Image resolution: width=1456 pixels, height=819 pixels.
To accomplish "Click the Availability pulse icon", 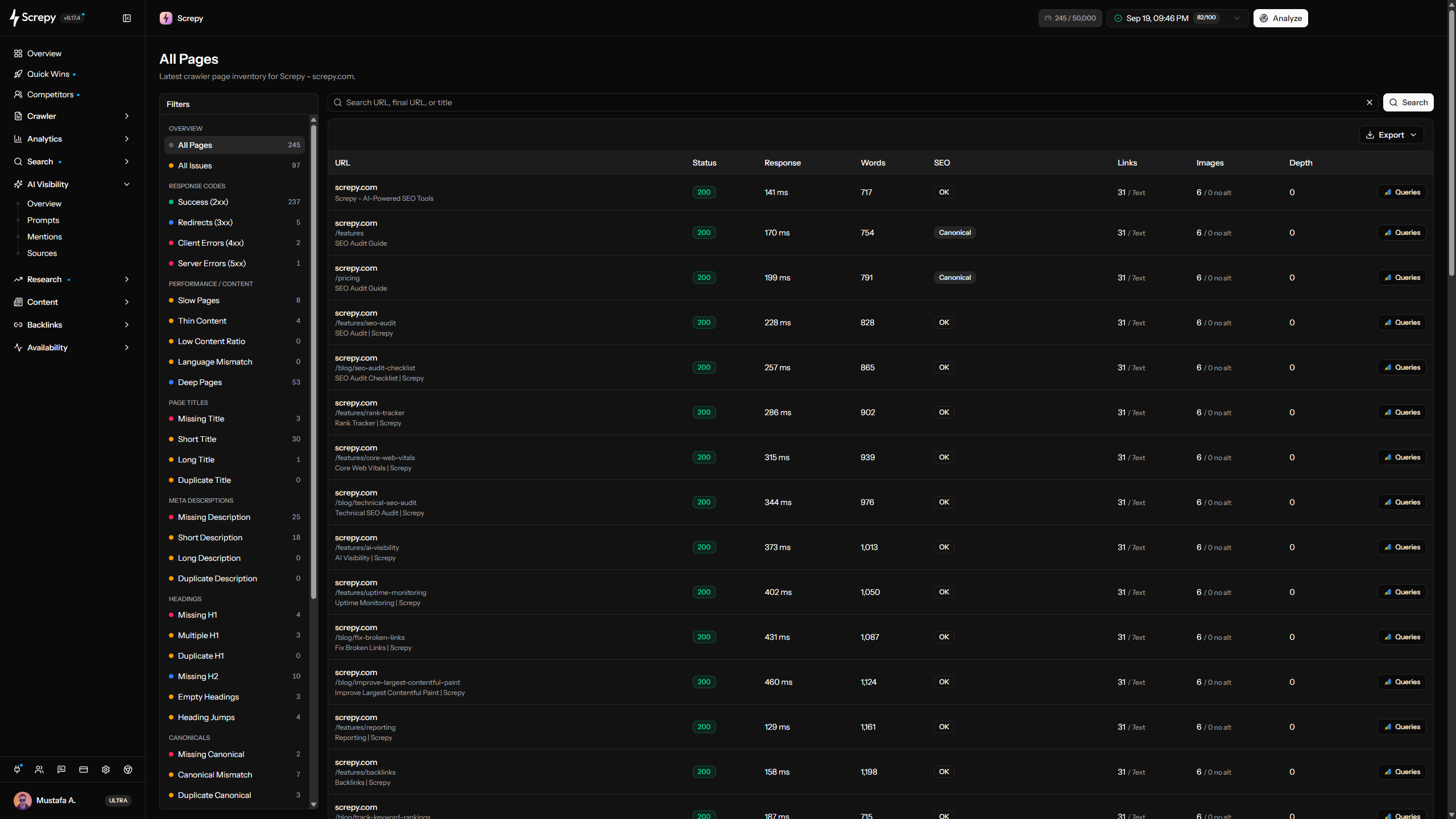I will (18, 348).
